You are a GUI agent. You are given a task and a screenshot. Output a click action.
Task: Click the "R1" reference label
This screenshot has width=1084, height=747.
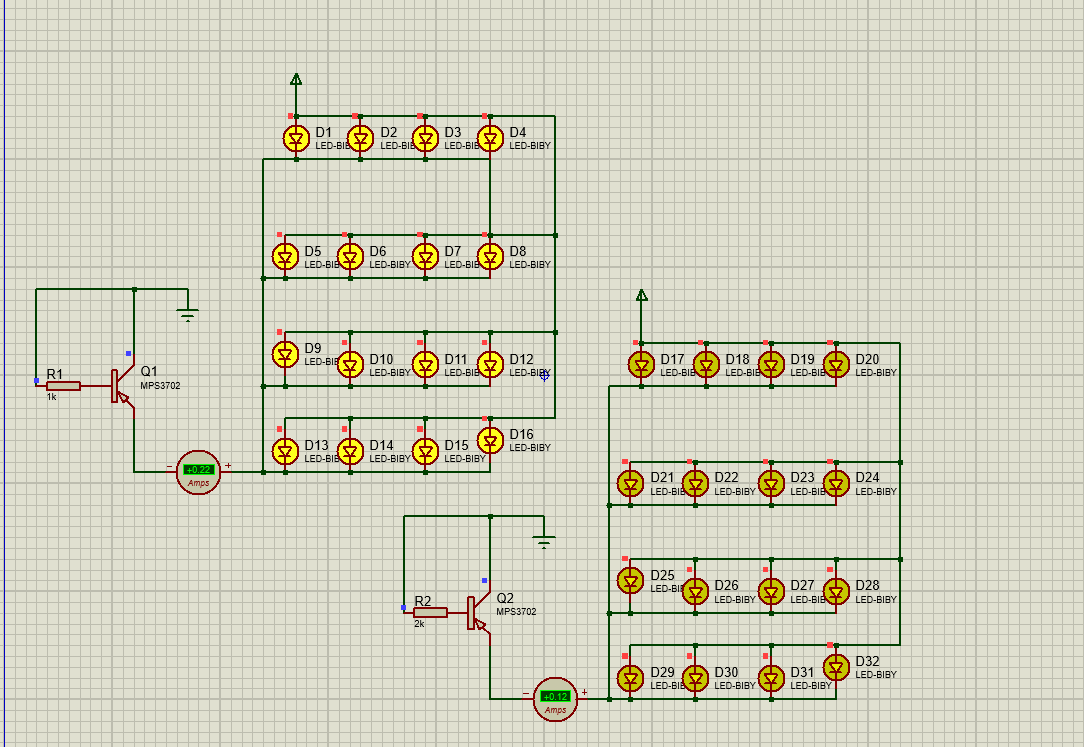(55, 374)
